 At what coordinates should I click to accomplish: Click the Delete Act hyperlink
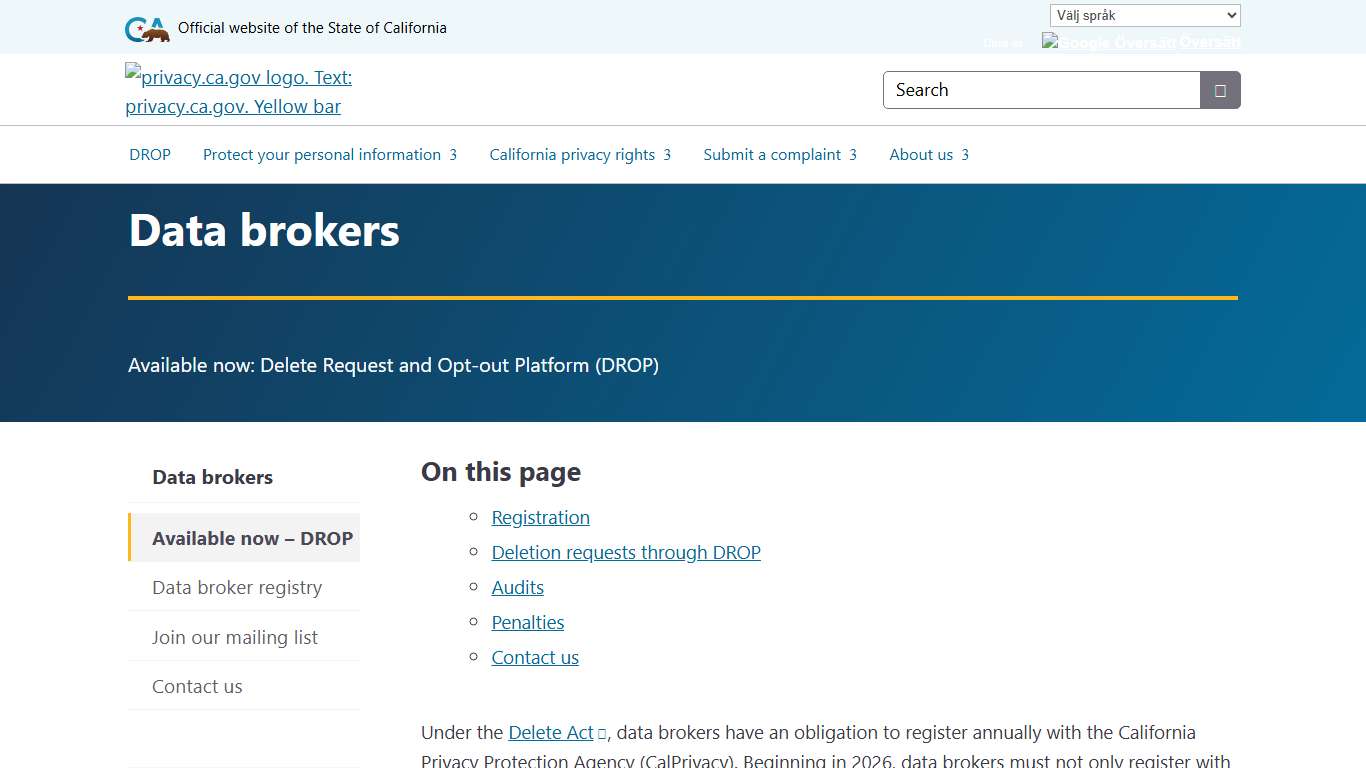[x=551, y=732]
